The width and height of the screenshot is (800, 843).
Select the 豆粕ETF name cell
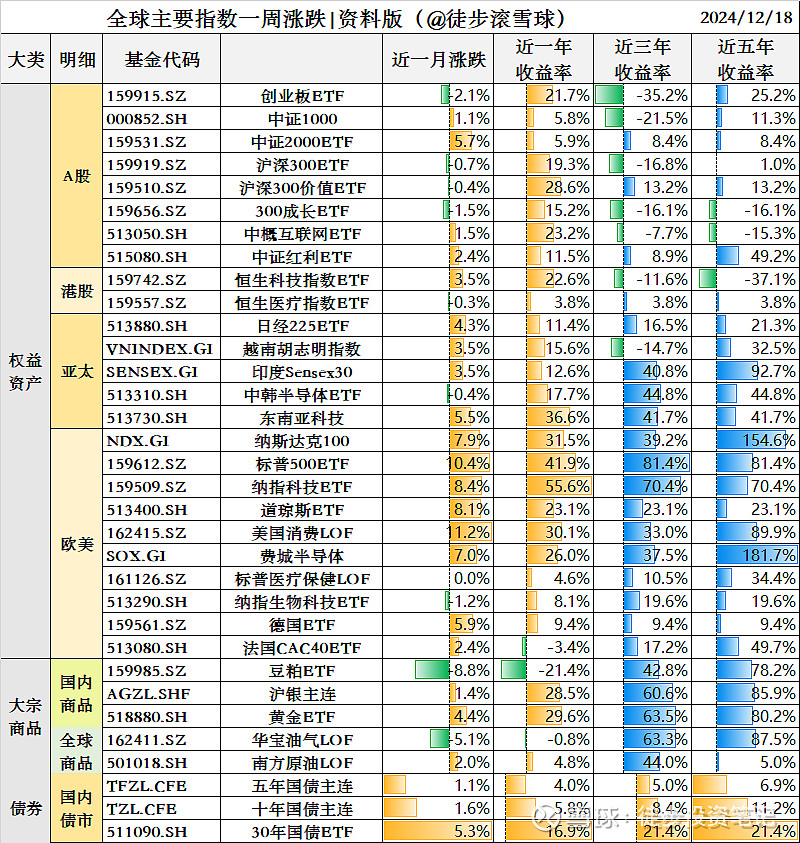pos(302,671)
